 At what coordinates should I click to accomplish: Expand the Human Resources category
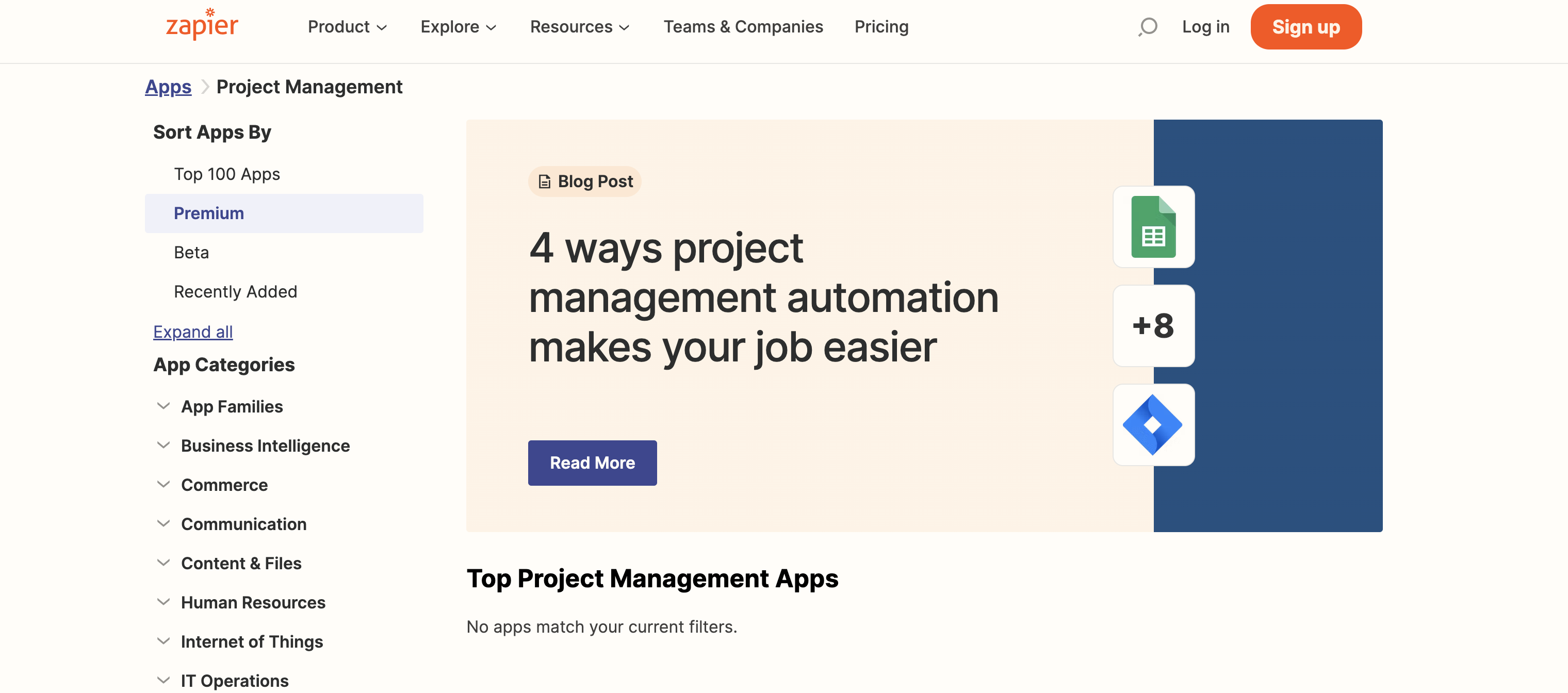point(253,602)
